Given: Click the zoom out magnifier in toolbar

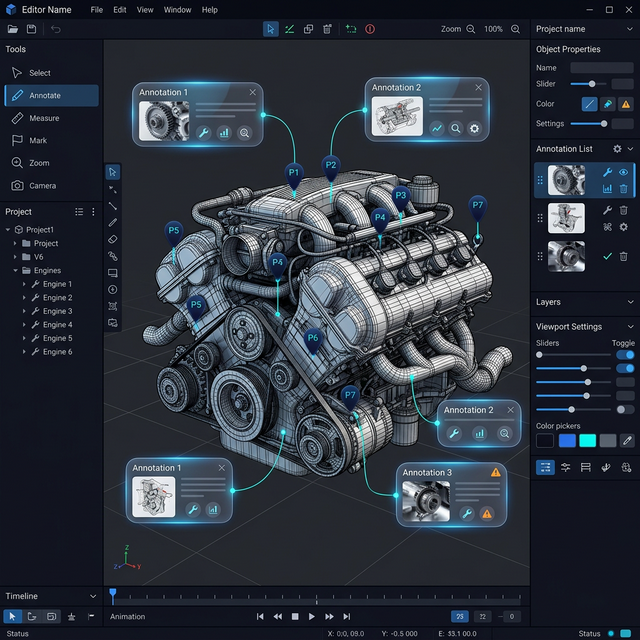Looking at the screenshot, I should pos(472,29).
